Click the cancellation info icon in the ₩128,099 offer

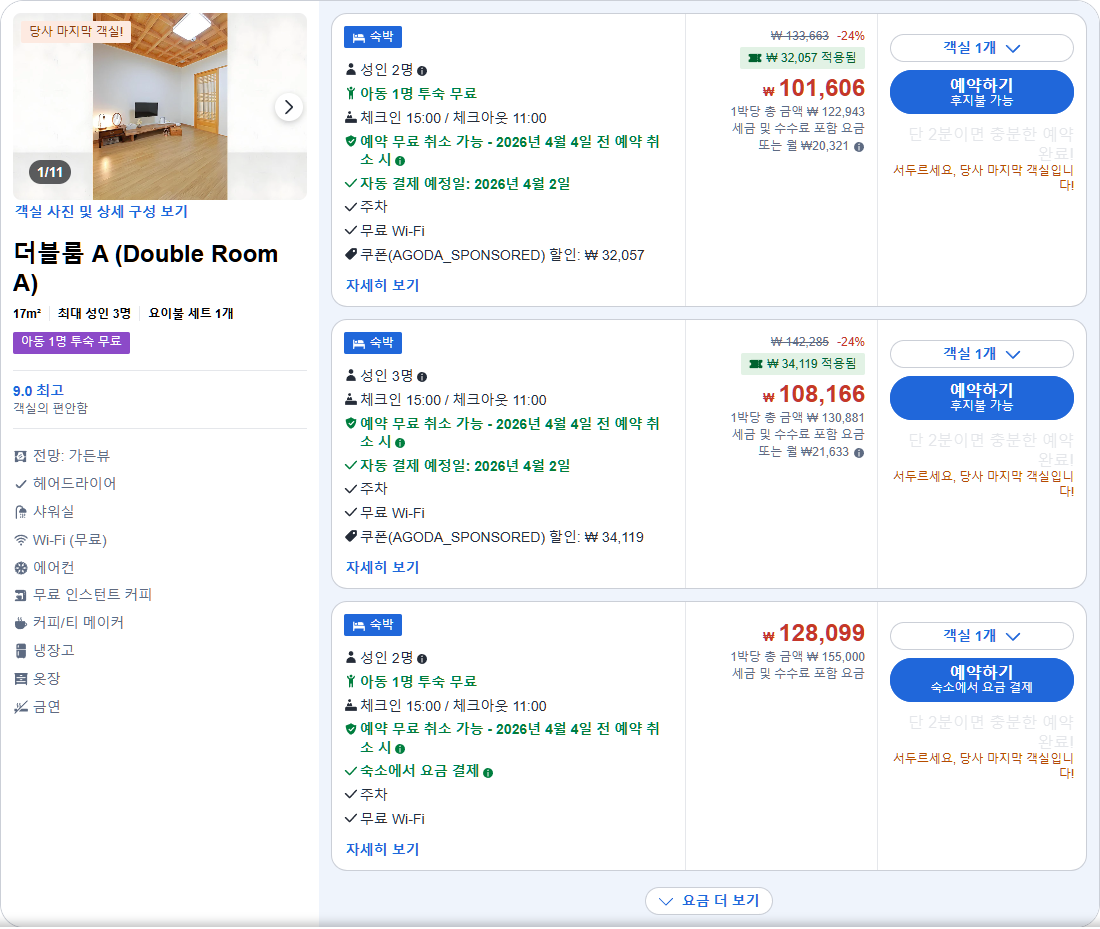[401, 749]
